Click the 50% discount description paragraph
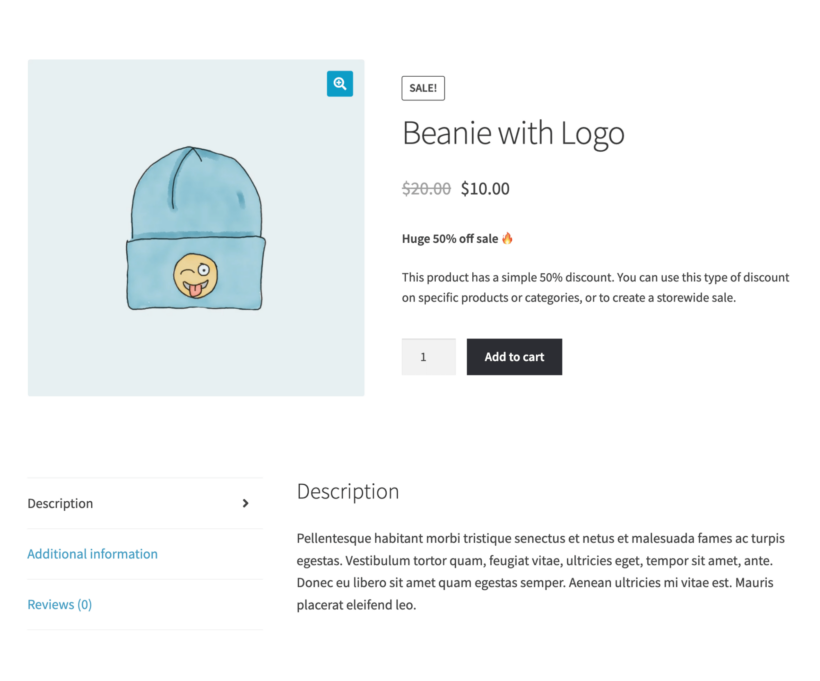This screenshot has height=681, width=820. 594,287
